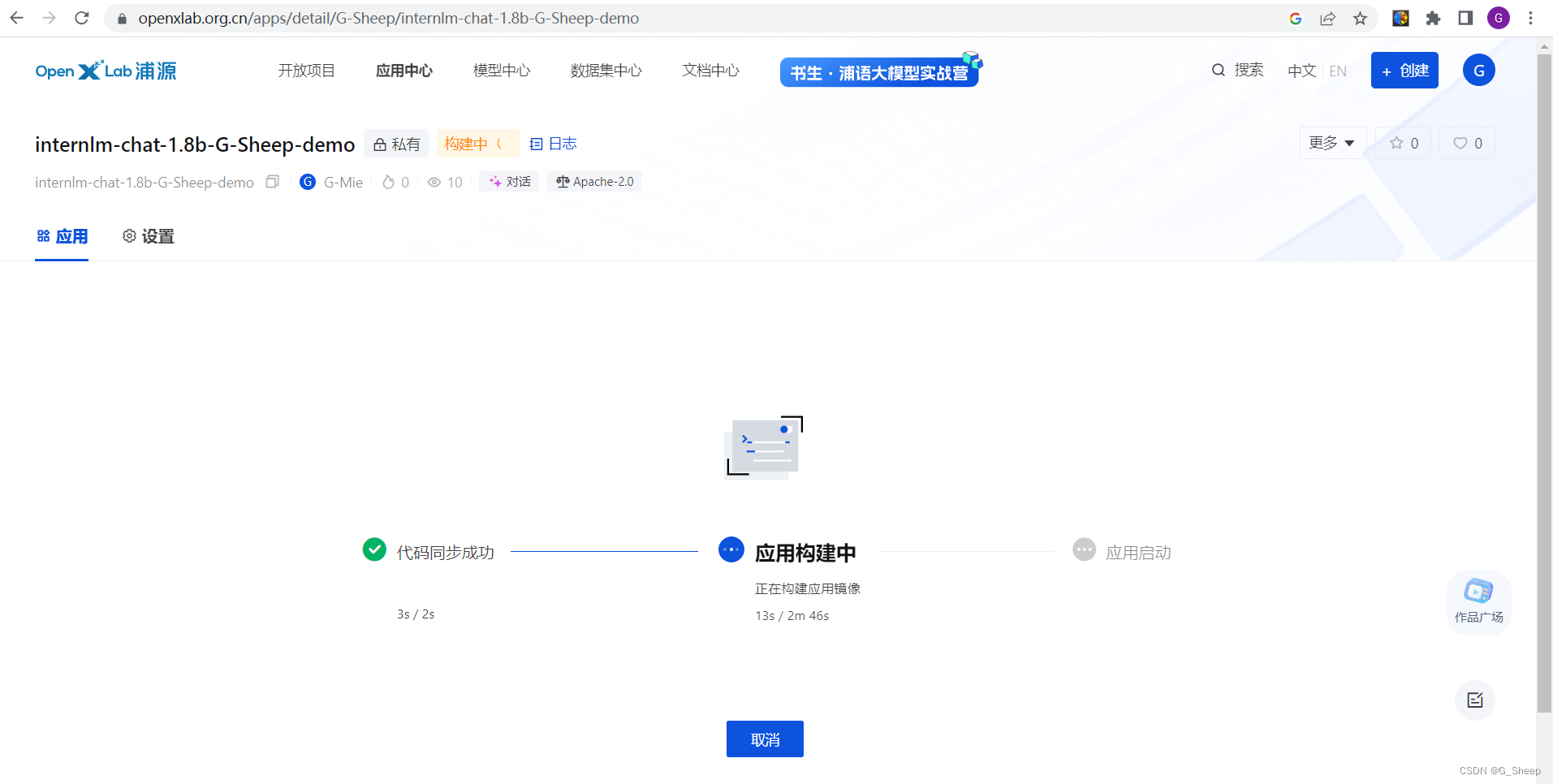Click the 代码同步成功 step label
Image resolution: width=1553 pixels, height=784 pixels.
click(445, 553)
